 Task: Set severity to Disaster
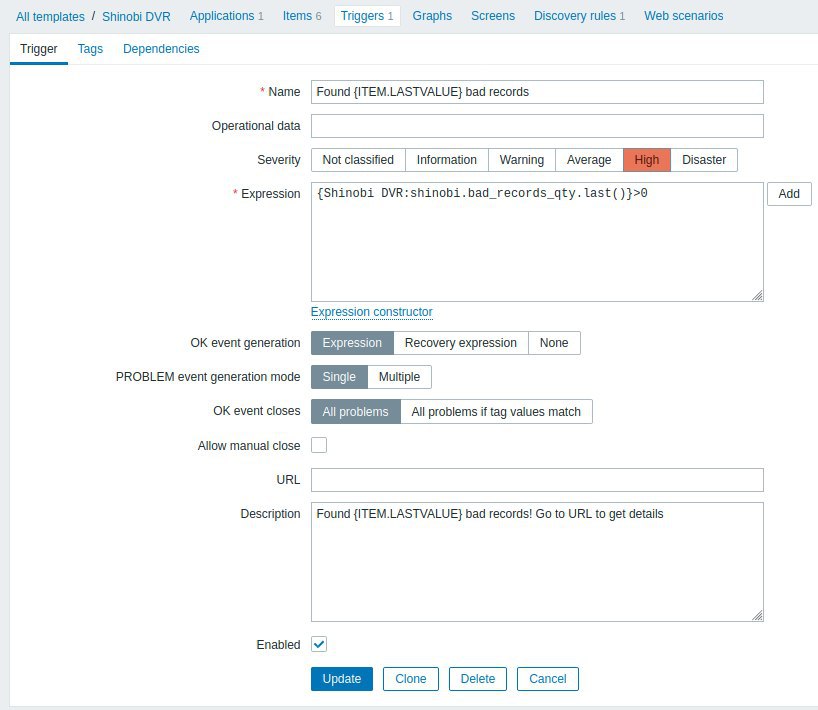click(x=704, y=160)
